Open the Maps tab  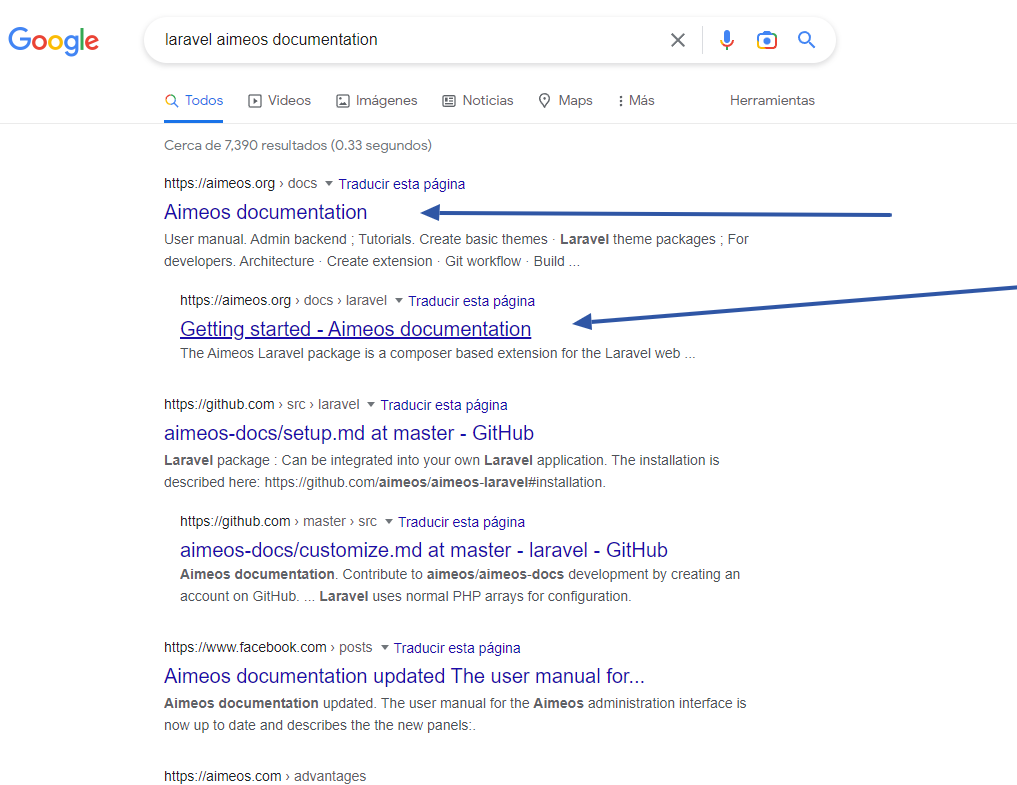click(x=566, y=101)
